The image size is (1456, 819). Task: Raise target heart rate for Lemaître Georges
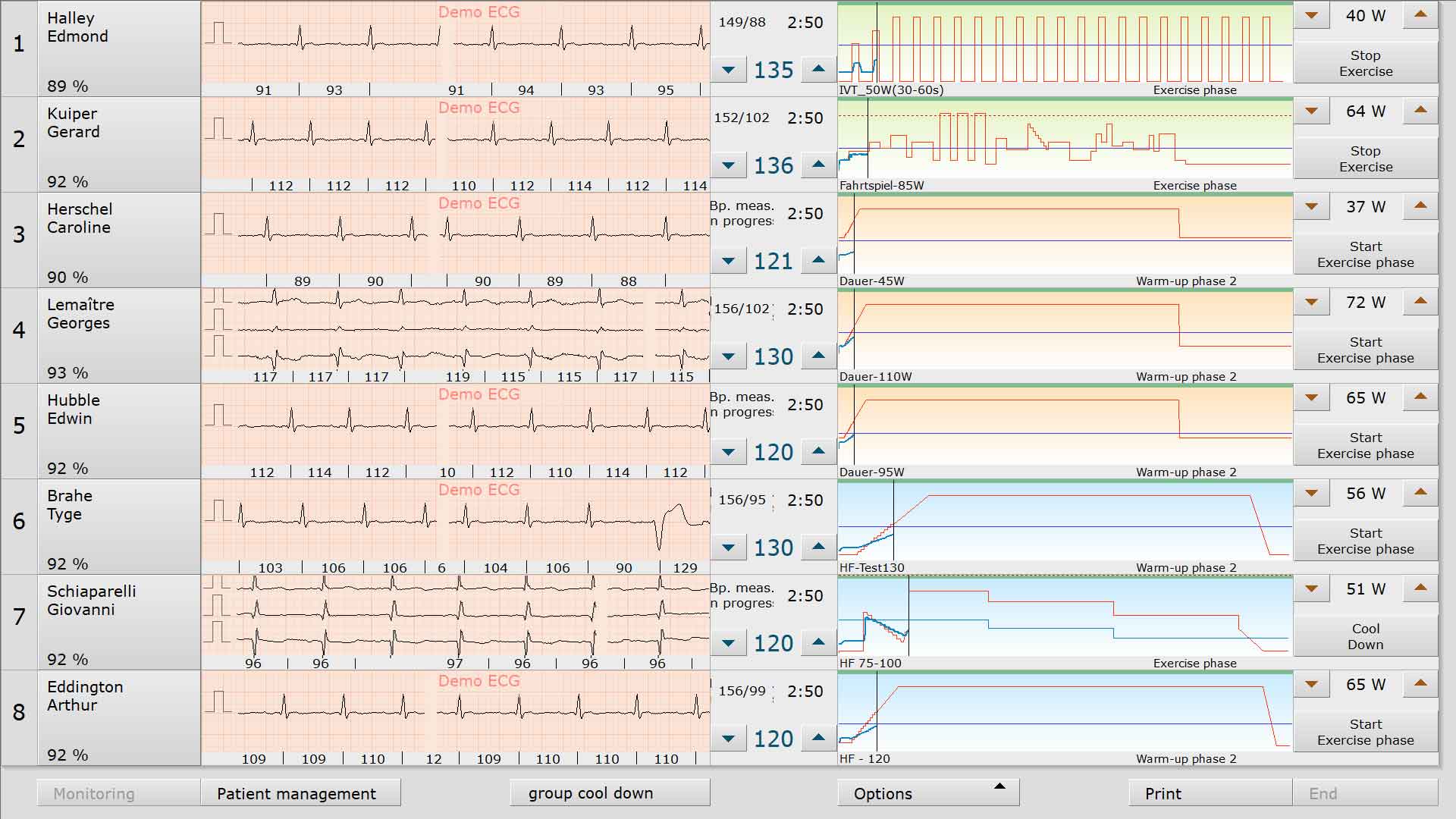(818, 356)
